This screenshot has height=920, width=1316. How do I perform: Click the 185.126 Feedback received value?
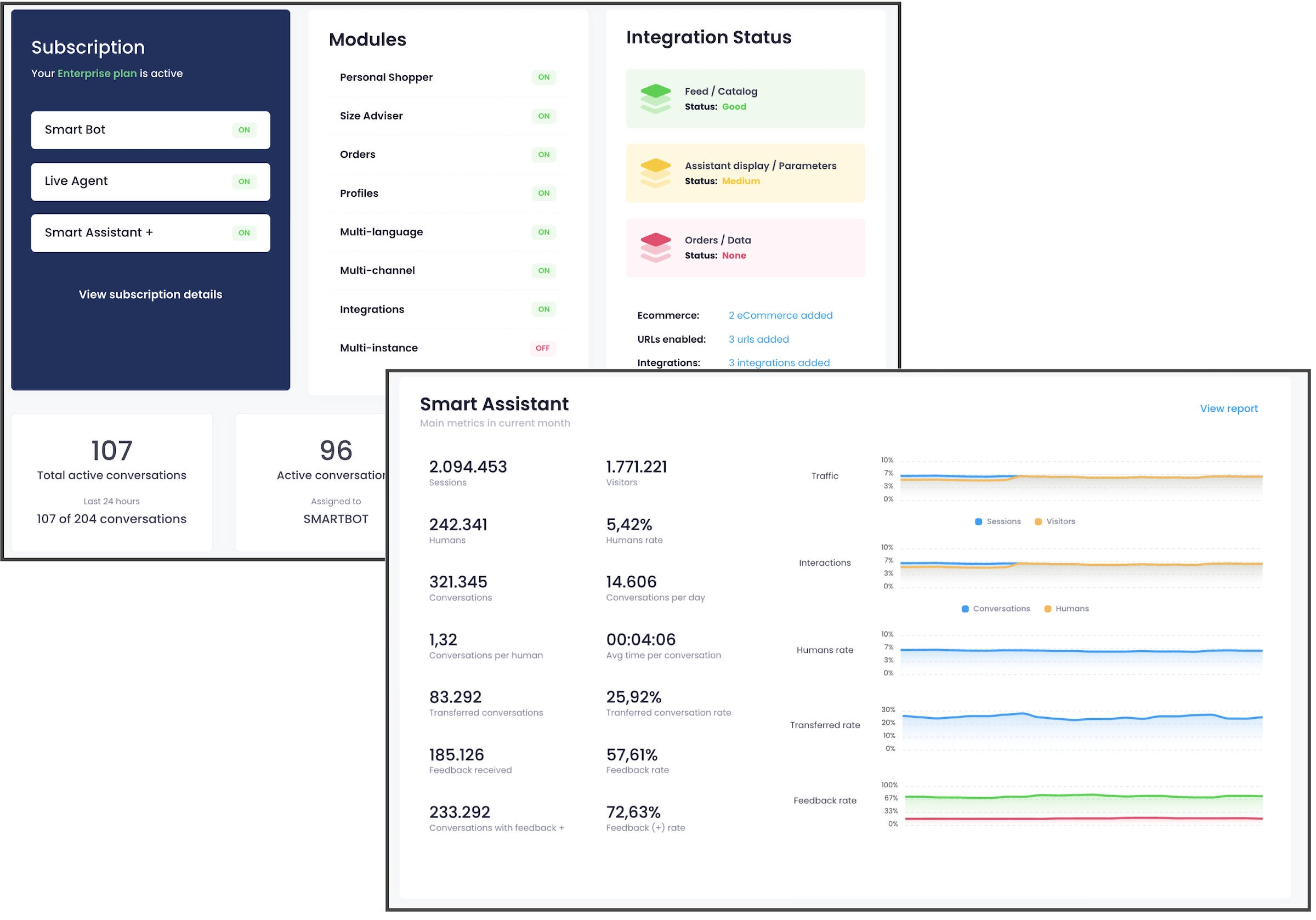(456, 755)
